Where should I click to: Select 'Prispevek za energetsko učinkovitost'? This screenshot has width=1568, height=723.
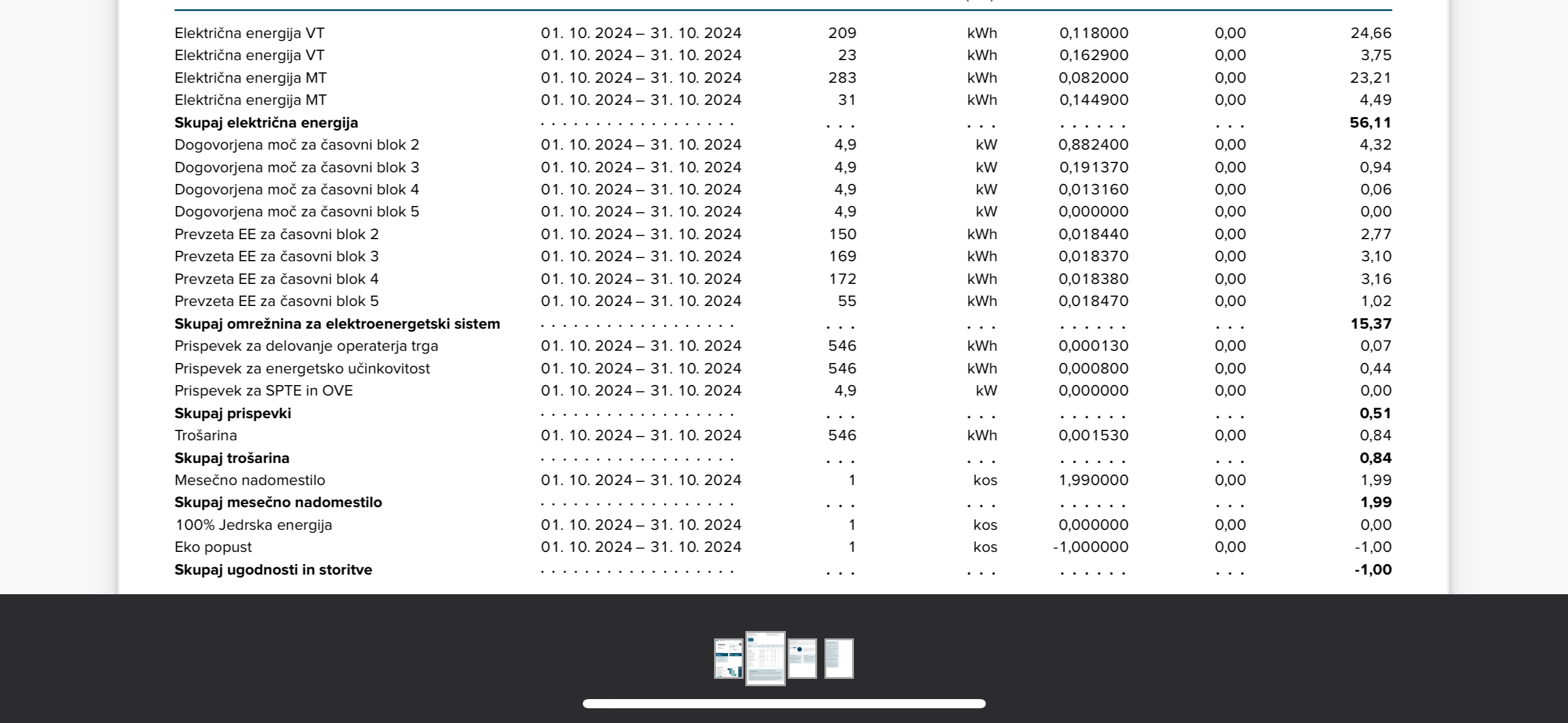(302, 369)
